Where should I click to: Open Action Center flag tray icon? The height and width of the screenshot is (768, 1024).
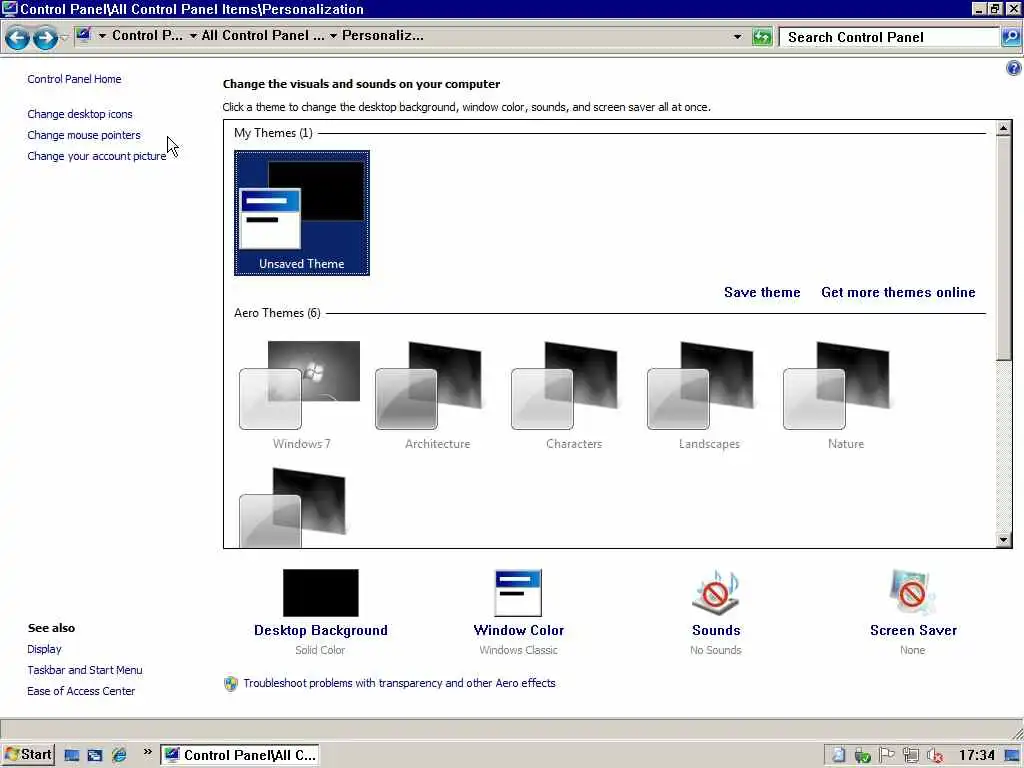[x=886, y=756]
